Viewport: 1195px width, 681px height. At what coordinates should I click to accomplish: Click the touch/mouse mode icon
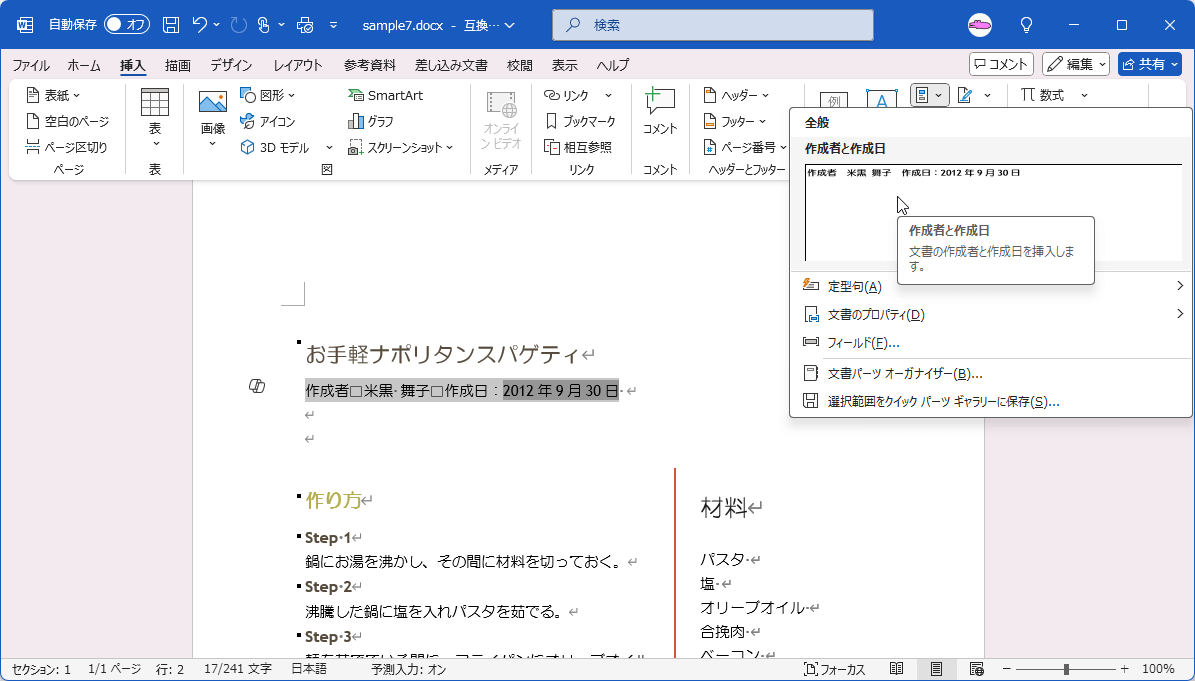coord(264,25)
